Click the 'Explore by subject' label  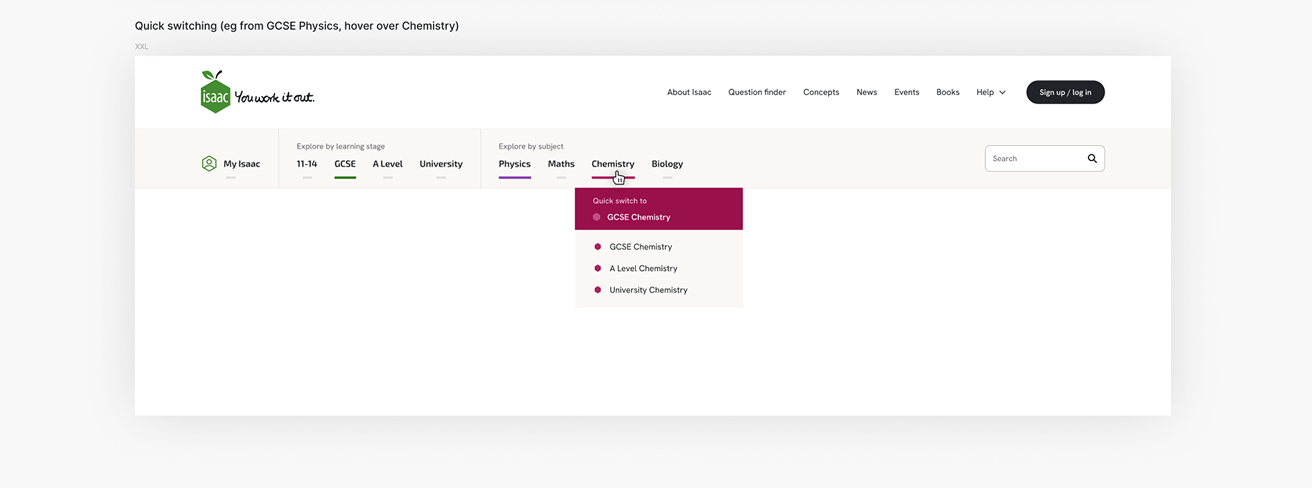tap(530, 146)
